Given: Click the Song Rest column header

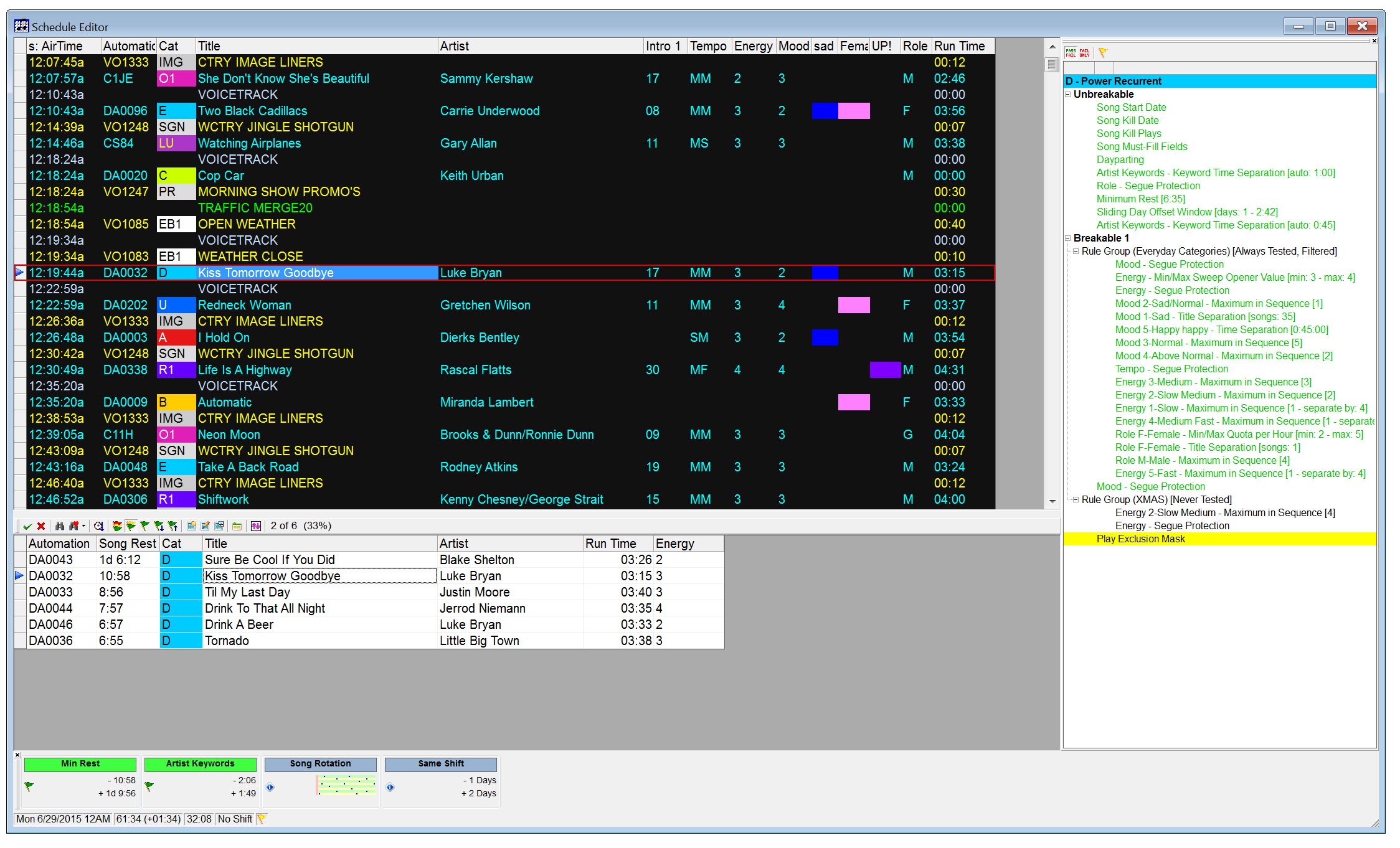Looking at the screenshot, I should (x=128, y=544).
